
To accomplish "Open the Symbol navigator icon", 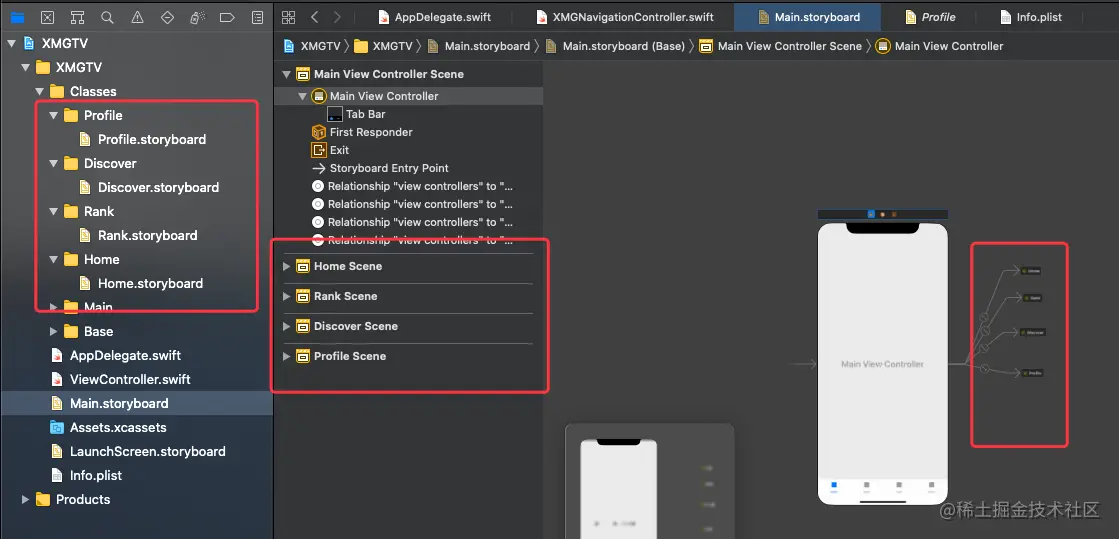I will [77, 17].
